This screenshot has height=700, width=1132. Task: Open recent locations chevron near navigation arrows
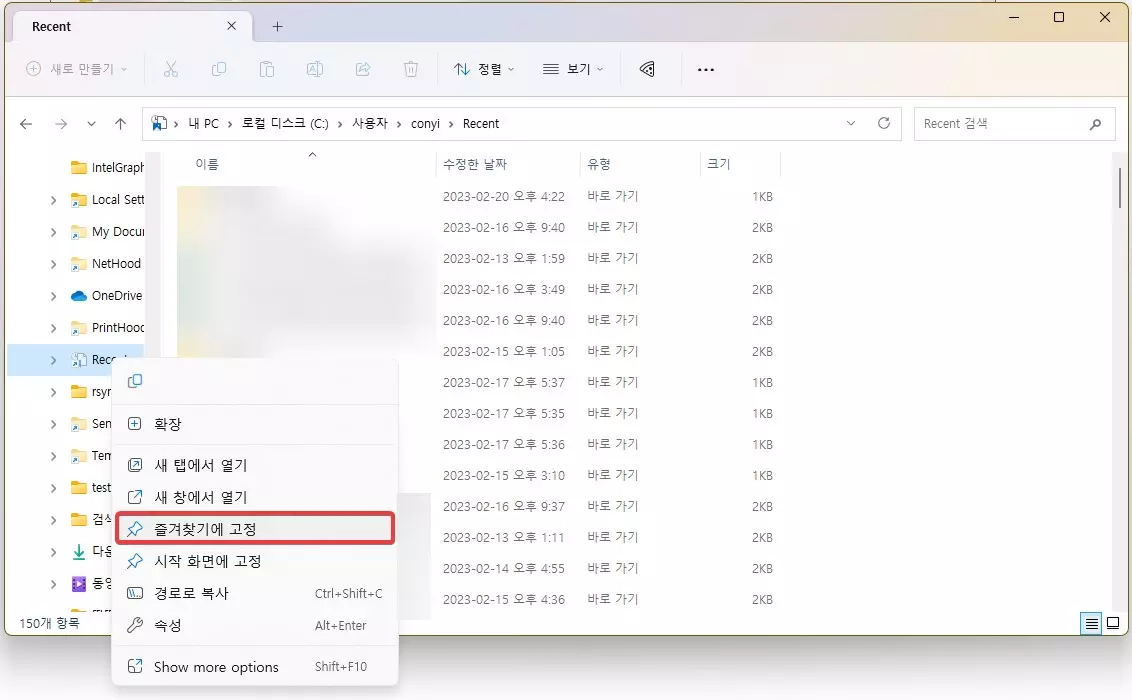(91, 124)
